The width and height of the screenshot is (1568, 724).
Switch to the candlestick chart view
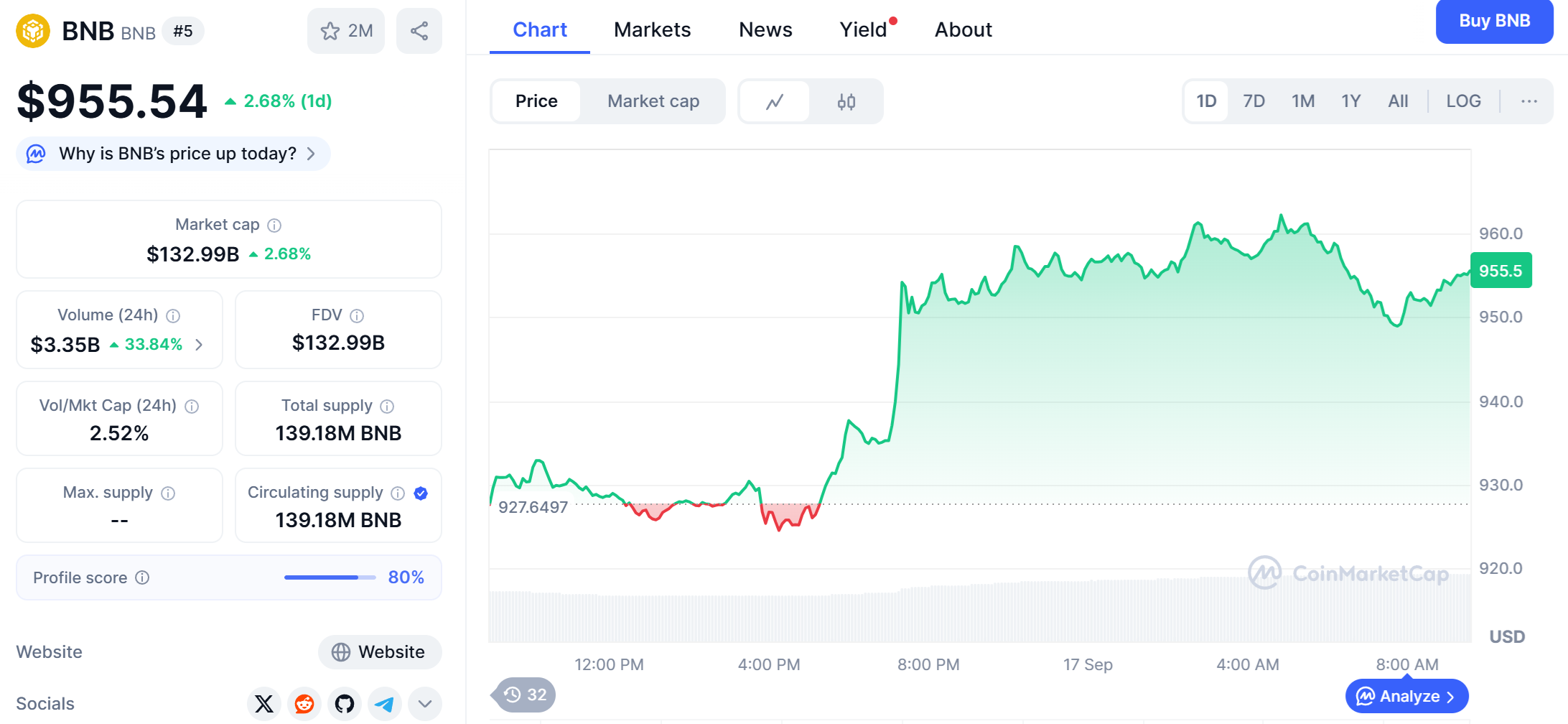pos(846,101)
